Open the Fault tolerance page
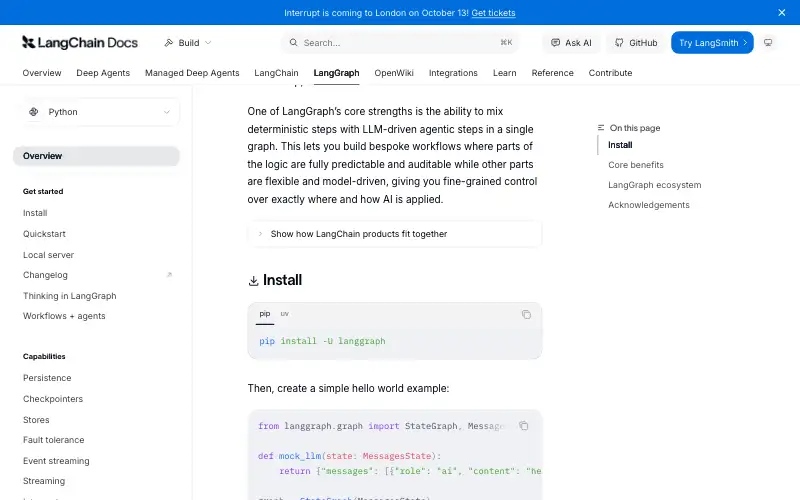The width and height of the screenshot is (800, 500). [54, 440]
